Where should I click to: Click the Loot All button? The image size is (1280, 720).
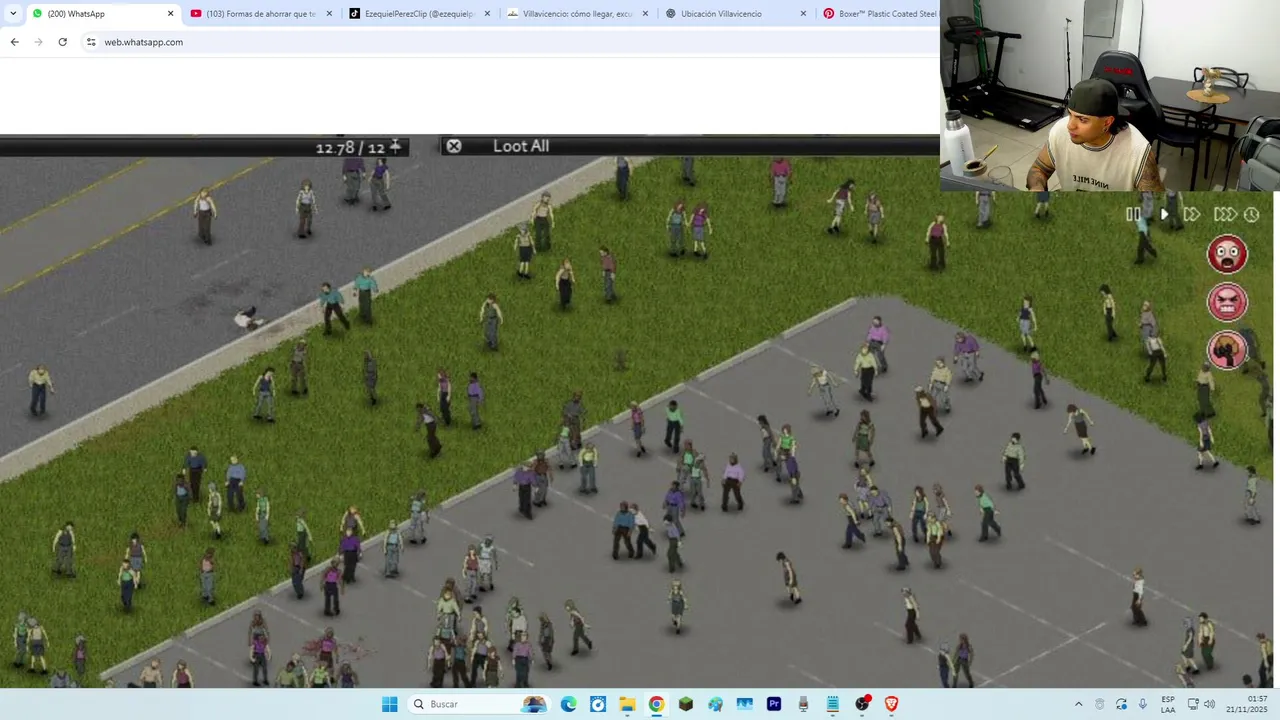[521, 146]
